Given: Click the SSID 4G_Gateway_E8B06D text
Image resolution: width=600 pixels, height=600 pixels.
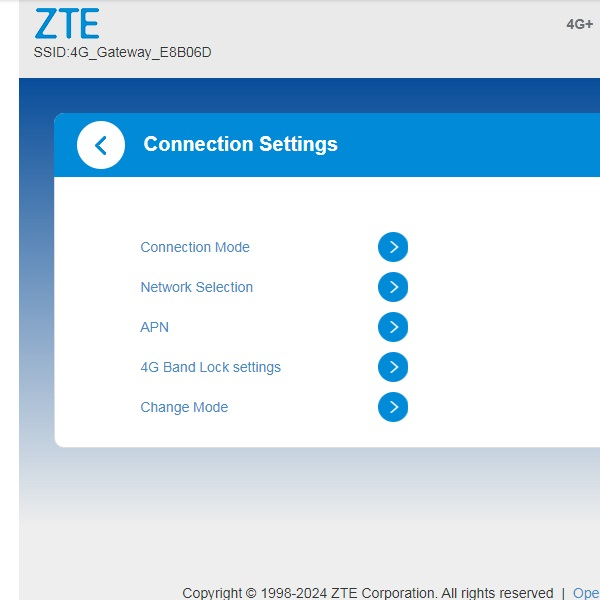Looking at the screenshot, I should [122, 52].
